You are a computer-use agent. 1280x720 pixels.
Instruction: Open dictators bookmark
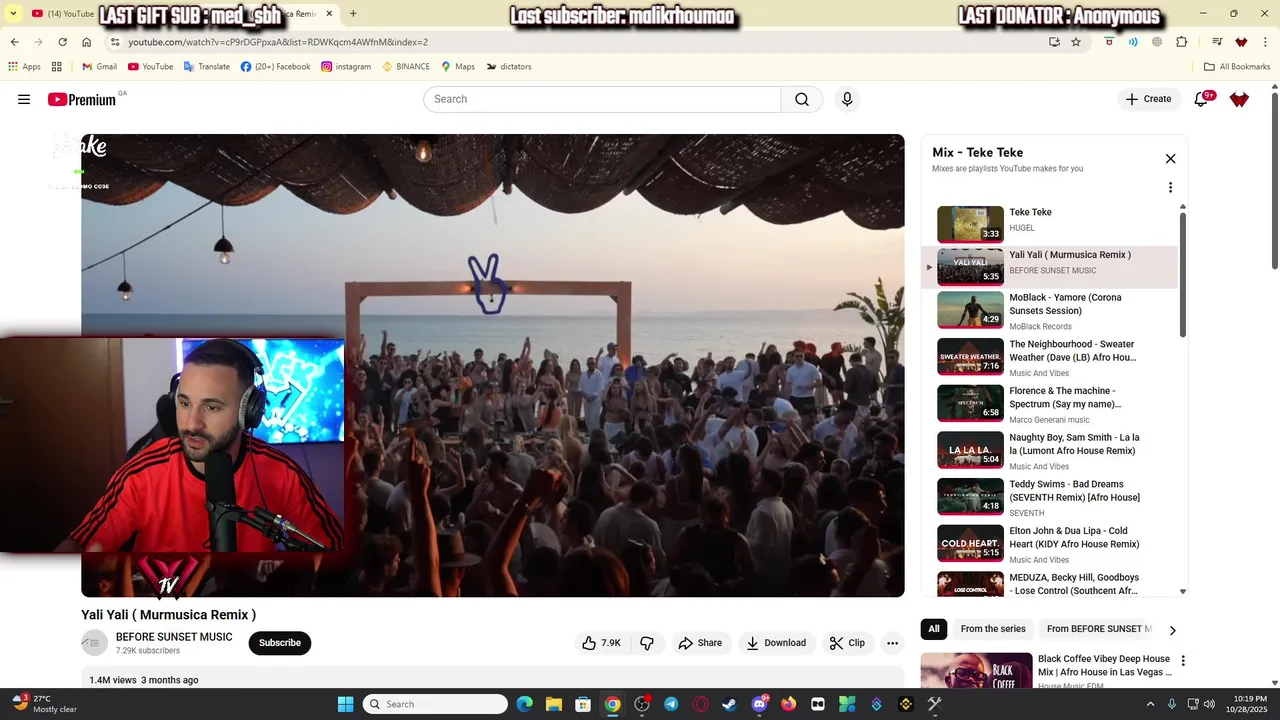tap(508, 67)
